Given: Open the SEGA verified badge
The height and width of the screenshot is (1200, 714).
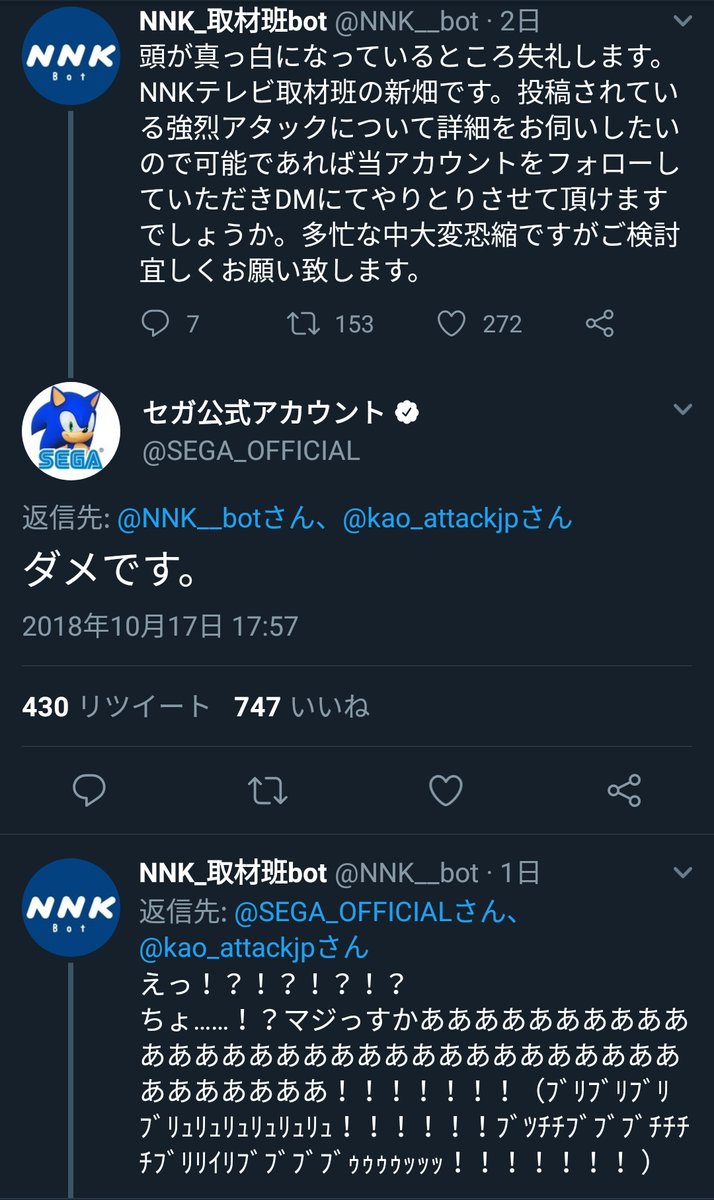Looking at the screenshot, I should (x=406, y=412).
